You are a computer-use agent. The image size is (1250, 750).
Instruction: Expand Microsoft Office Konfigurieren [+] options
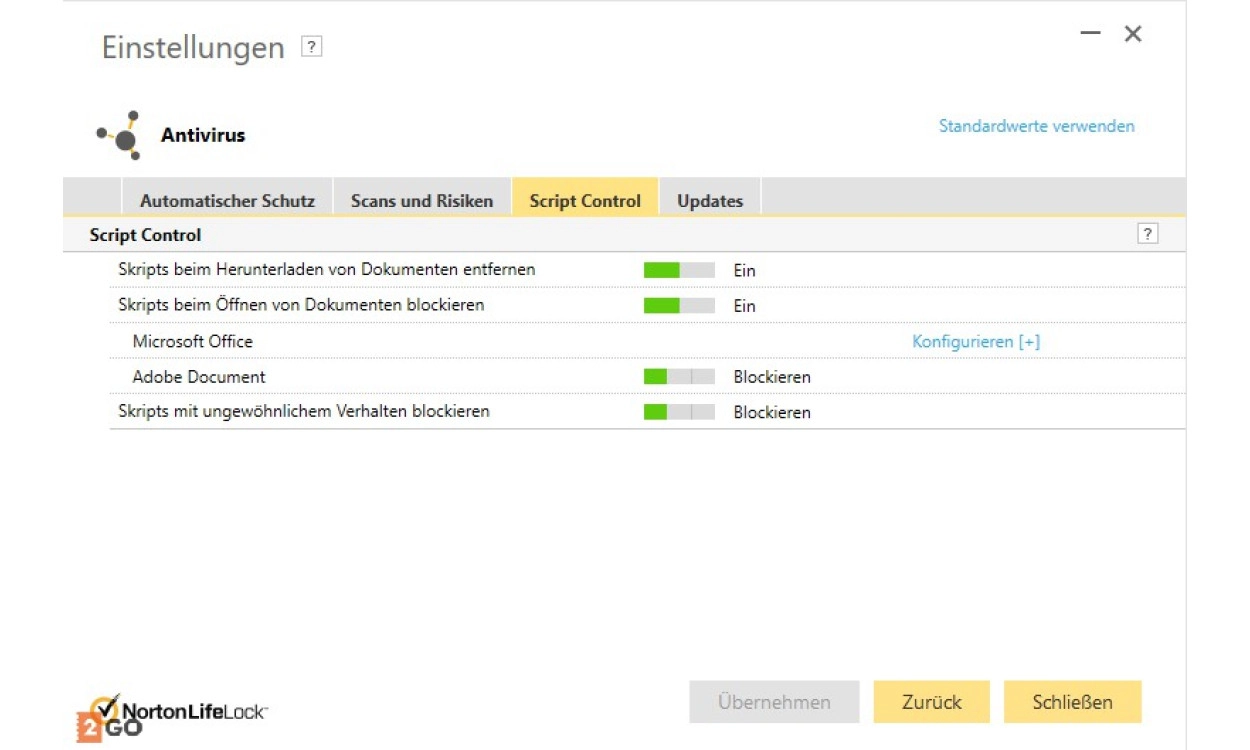pos(976,342)
